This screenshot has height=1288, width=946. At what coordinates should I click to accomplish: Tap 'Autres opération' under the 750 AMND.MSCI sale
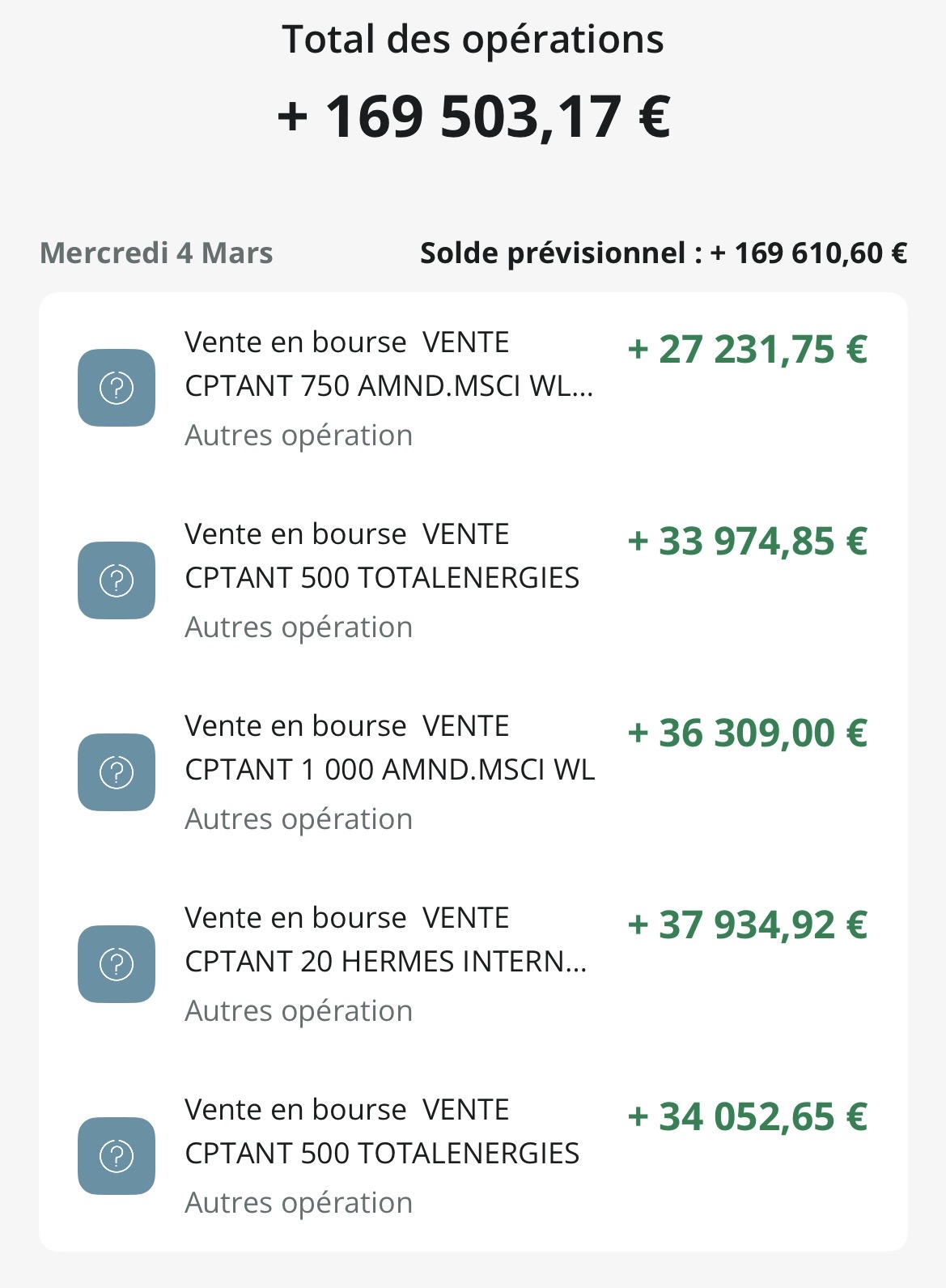[299, 436]
